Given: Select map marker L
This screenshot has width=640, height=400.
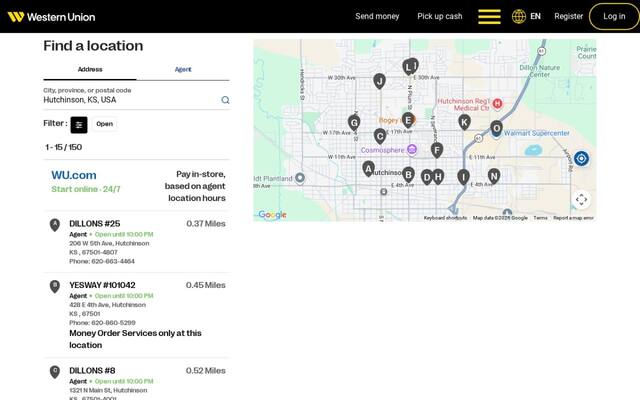Looking at the screenshot, I should [x=408, y=67].
